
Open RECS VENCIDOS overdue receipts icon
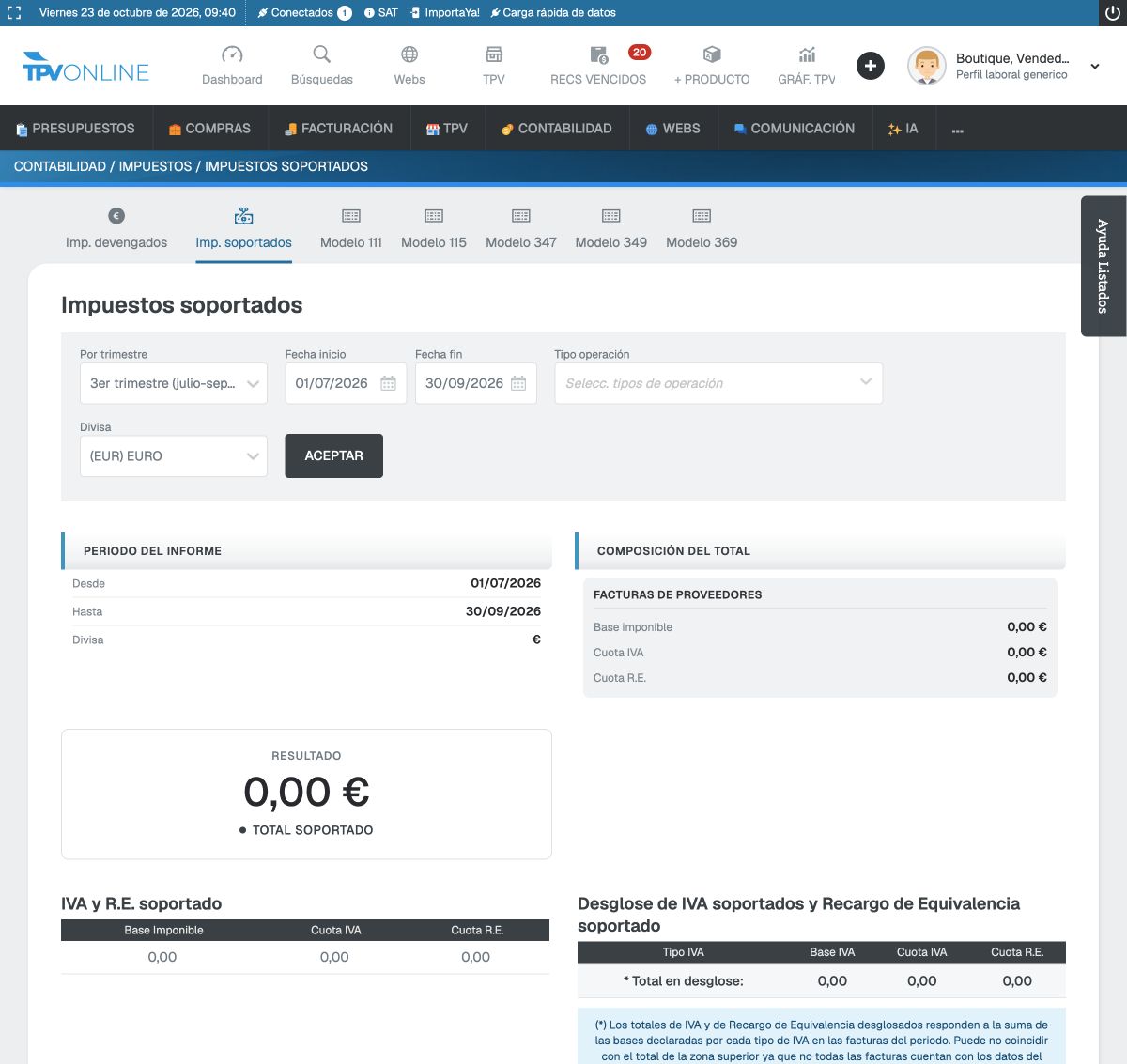[x=598, y=55]
